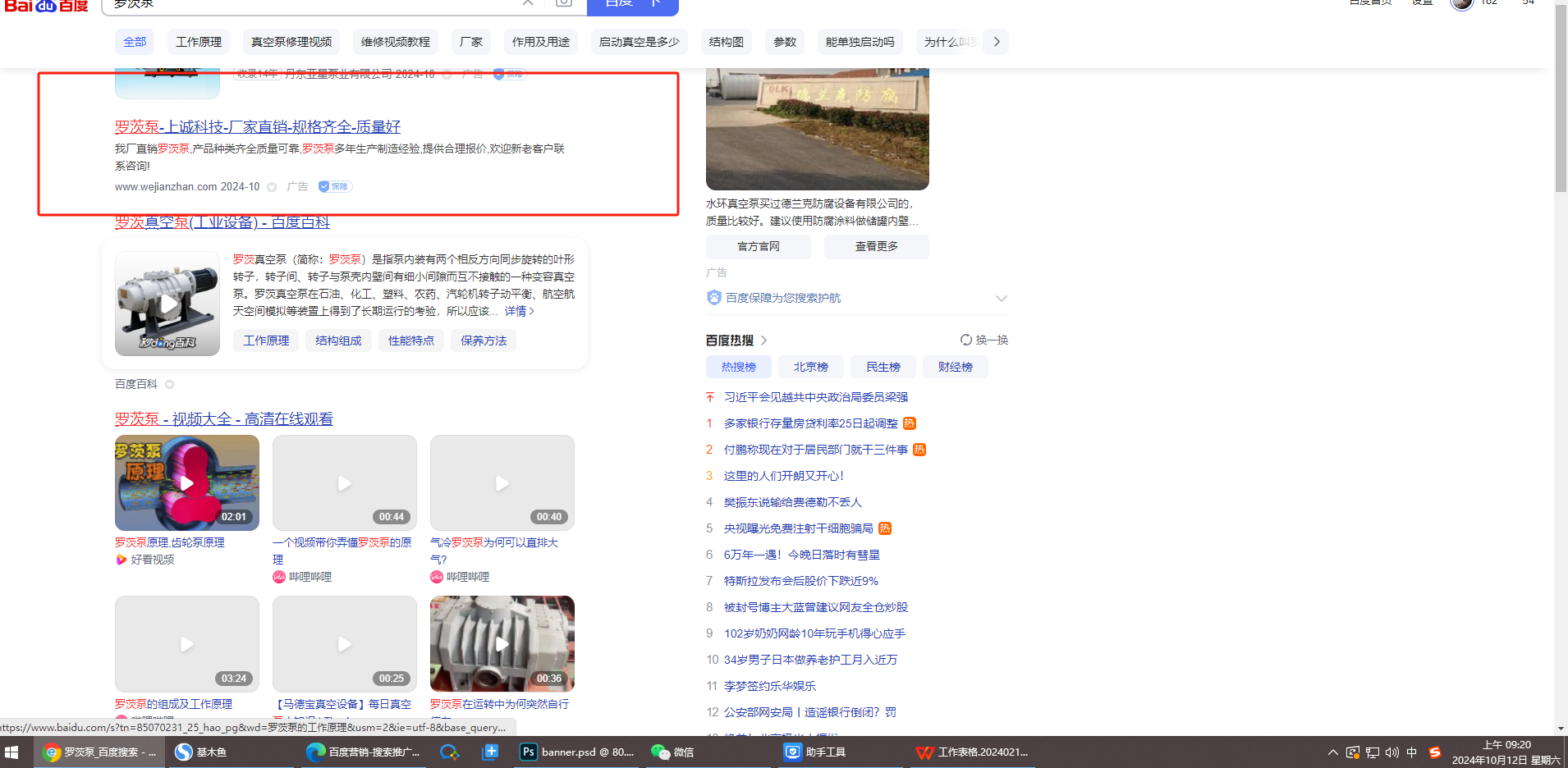The width and height of the screenshot is (1568, 768).
Task: Click the 保养方法 button
Action: tap(484, 341)
